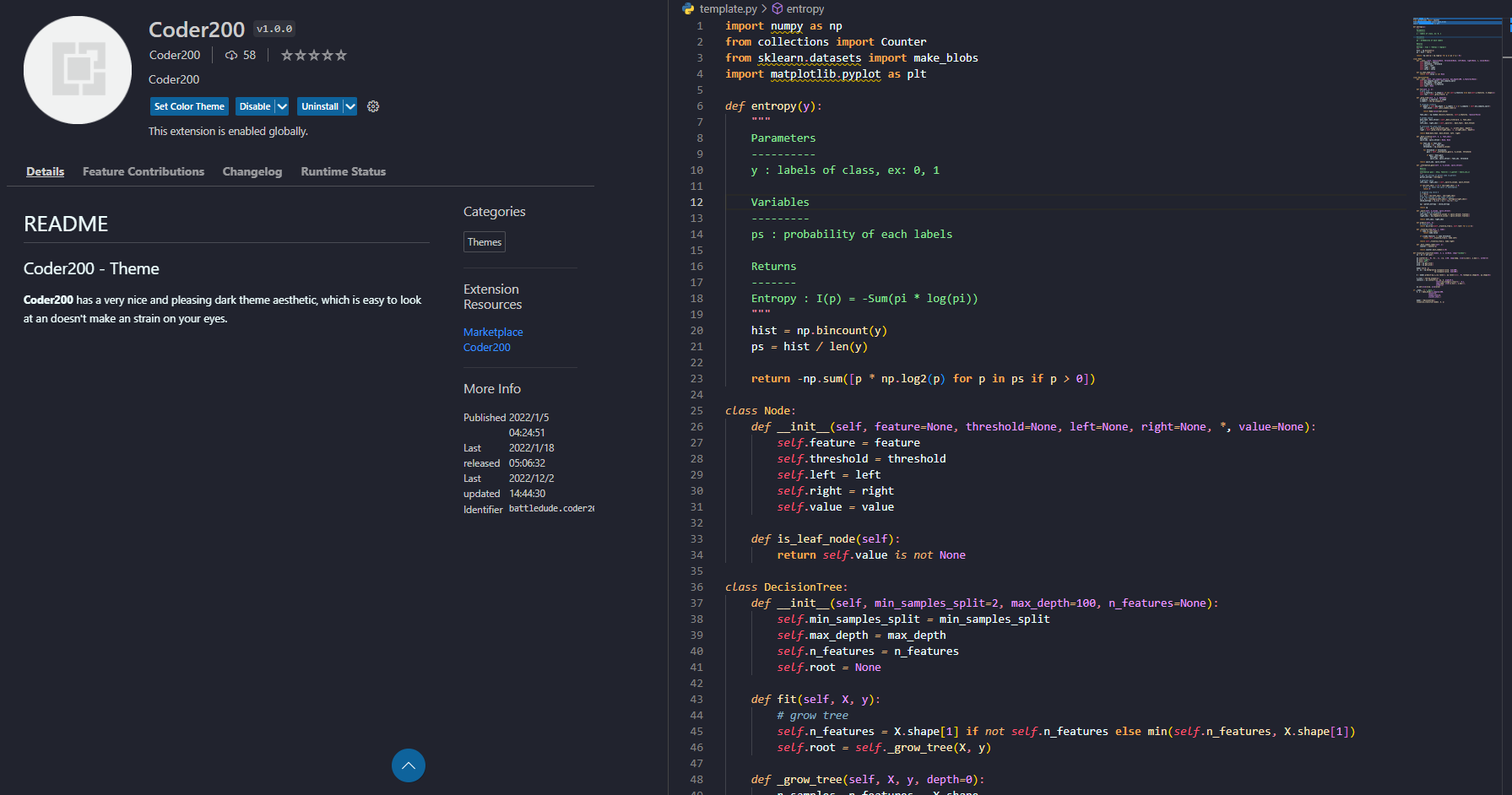Click the scroll-to-top arrow button

409,765
